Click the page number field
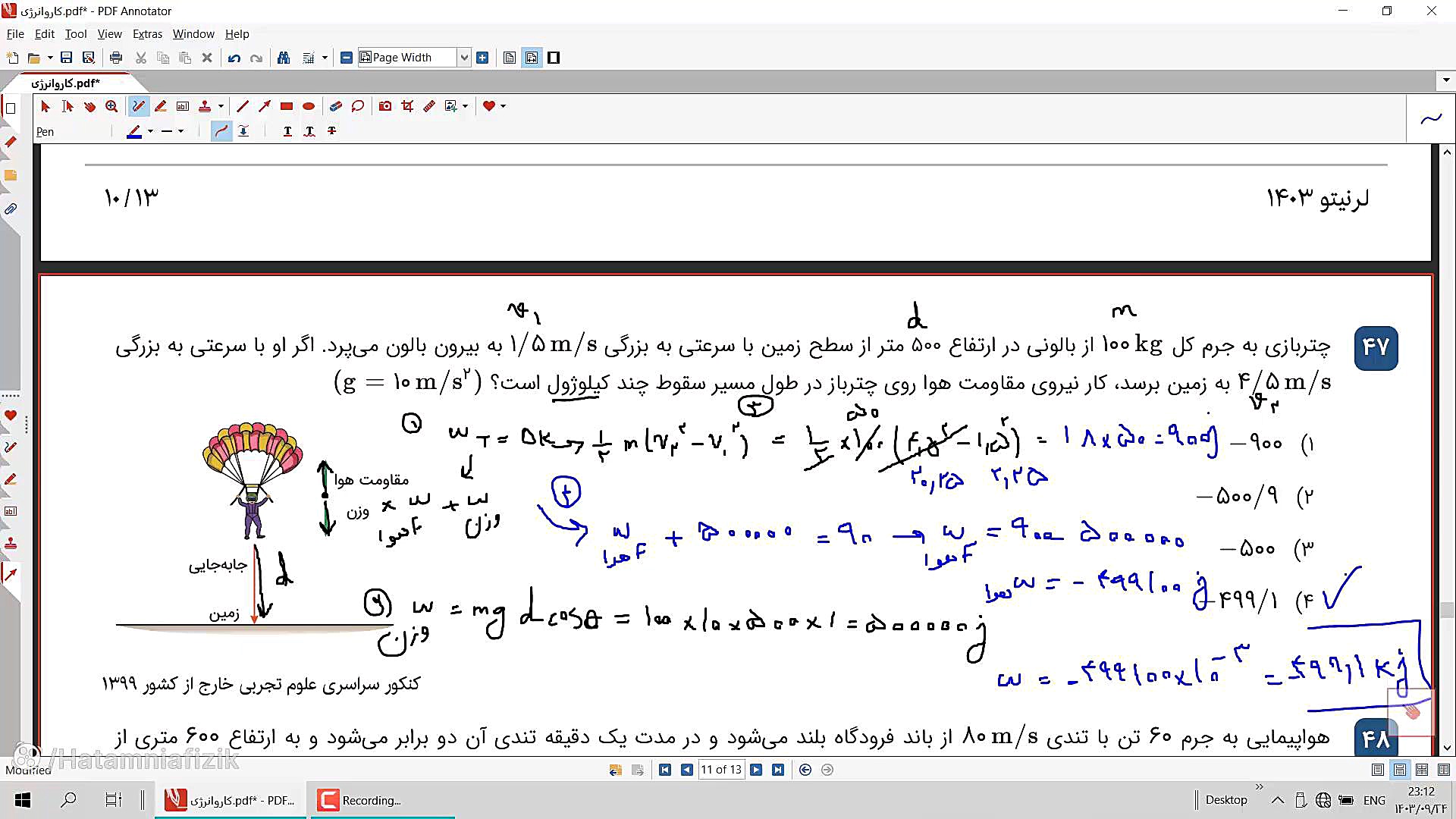 [x=720, y=770]
